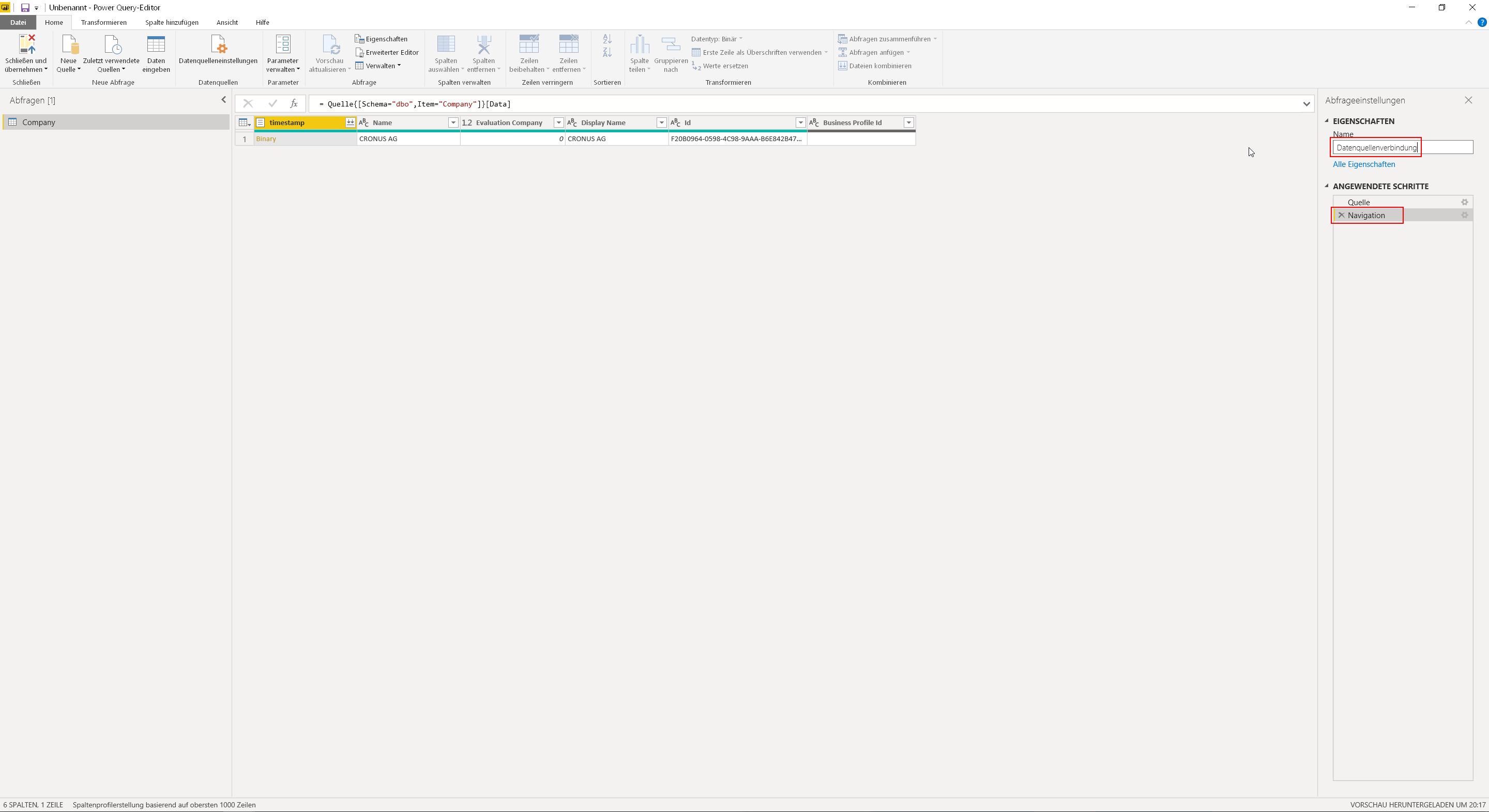The height and width of the screenshot is (812, 1489).
Task: Click the Daten eingeben table icon
Action: 156,44
